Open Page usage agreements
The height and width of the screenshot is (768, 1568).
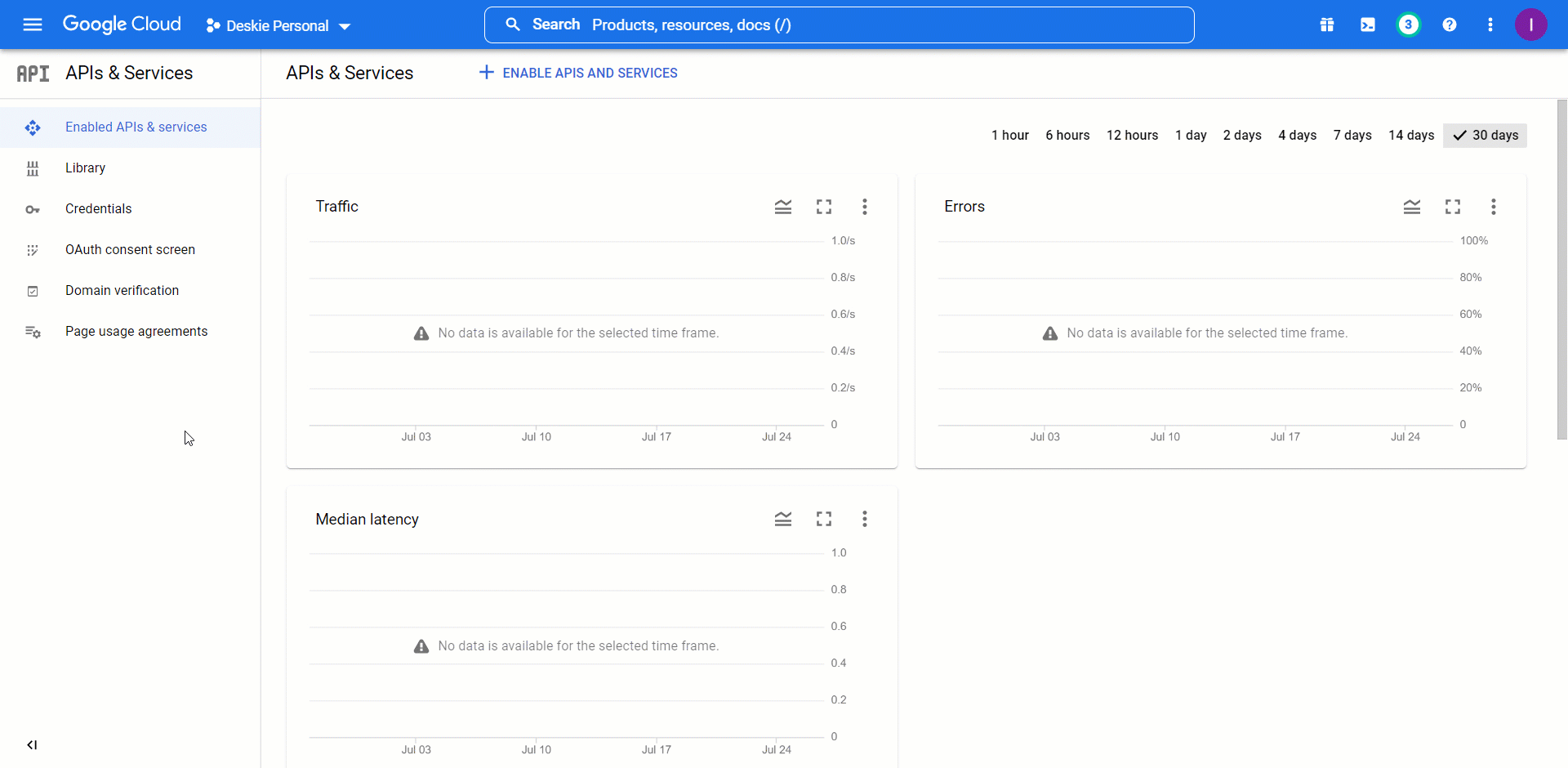[131, 332]
